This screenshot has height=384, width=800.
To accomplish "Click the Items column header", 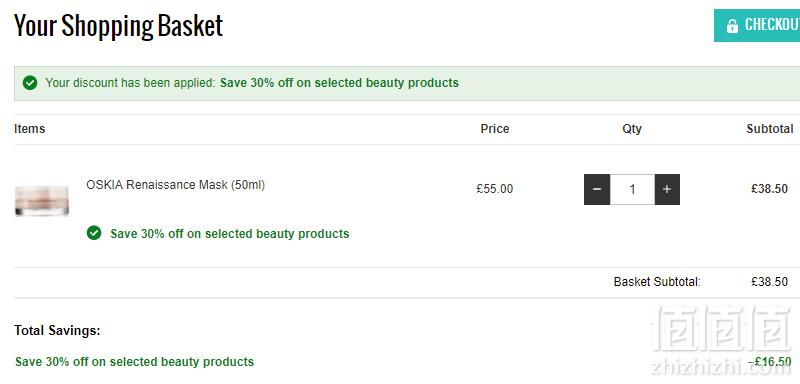I will [x=30, y=129].
